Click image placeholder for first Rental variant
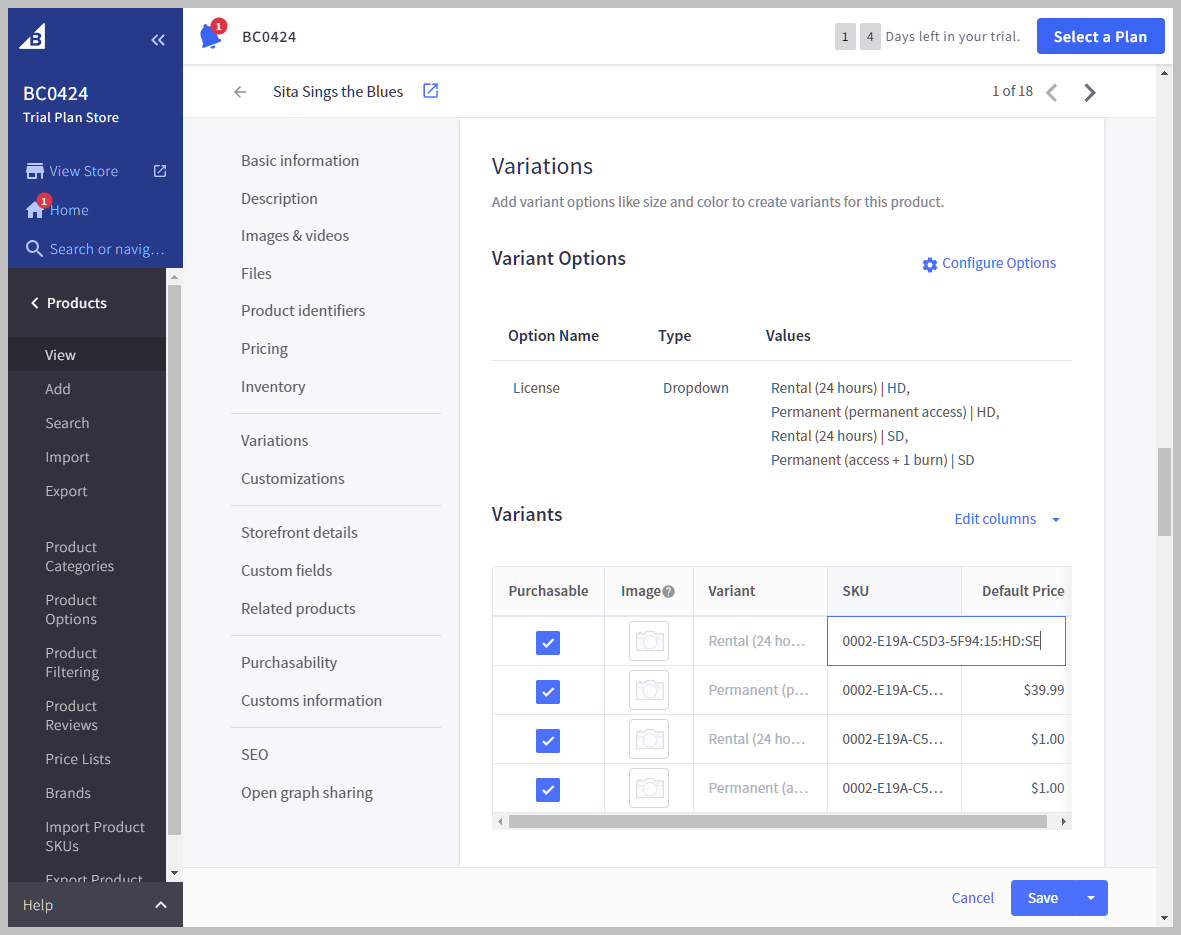Screen dimensions: 1181x935 point(649,641)
